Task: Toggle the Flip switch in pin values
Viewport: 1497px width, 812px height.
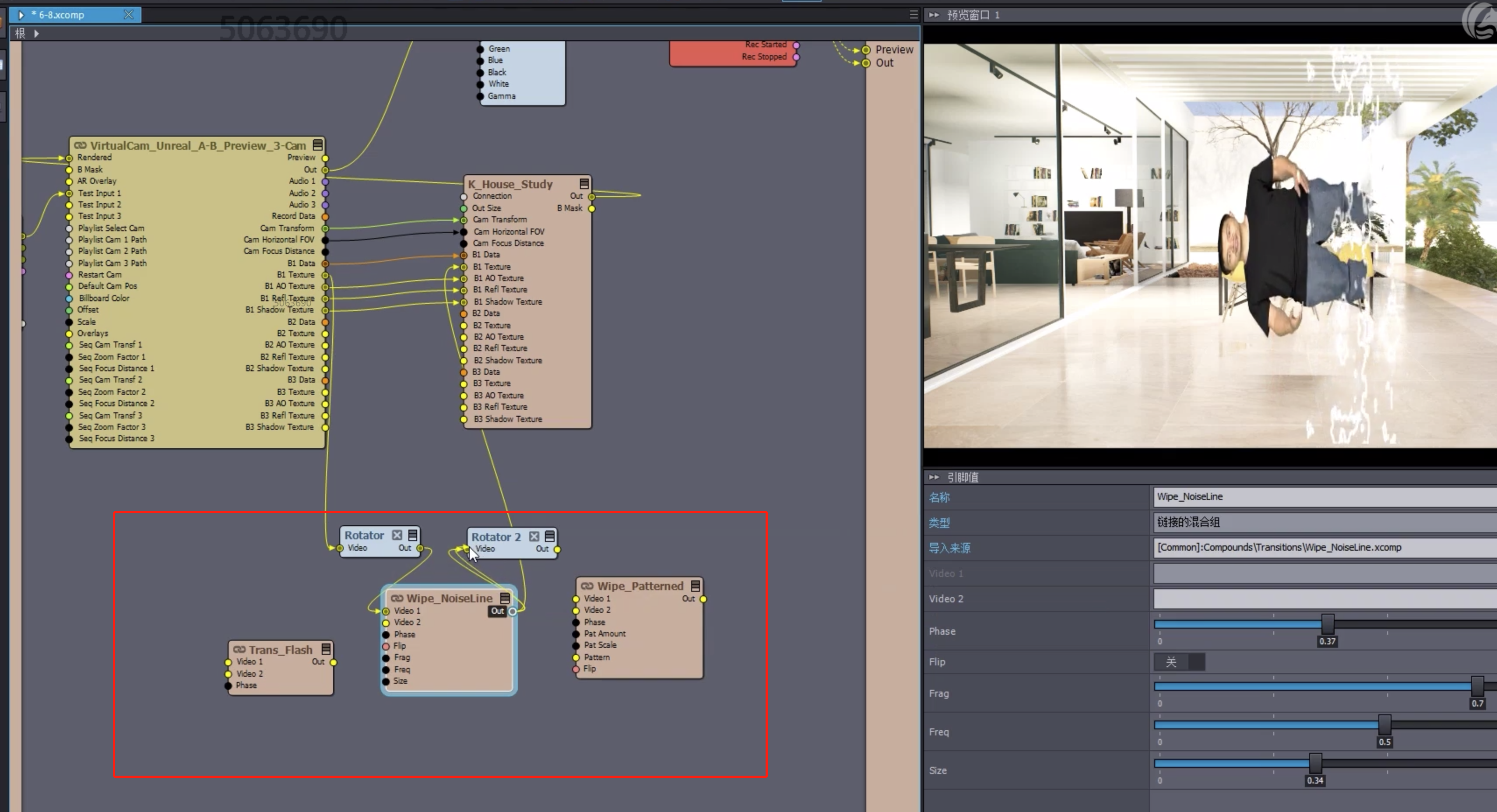Action: 1178,661
